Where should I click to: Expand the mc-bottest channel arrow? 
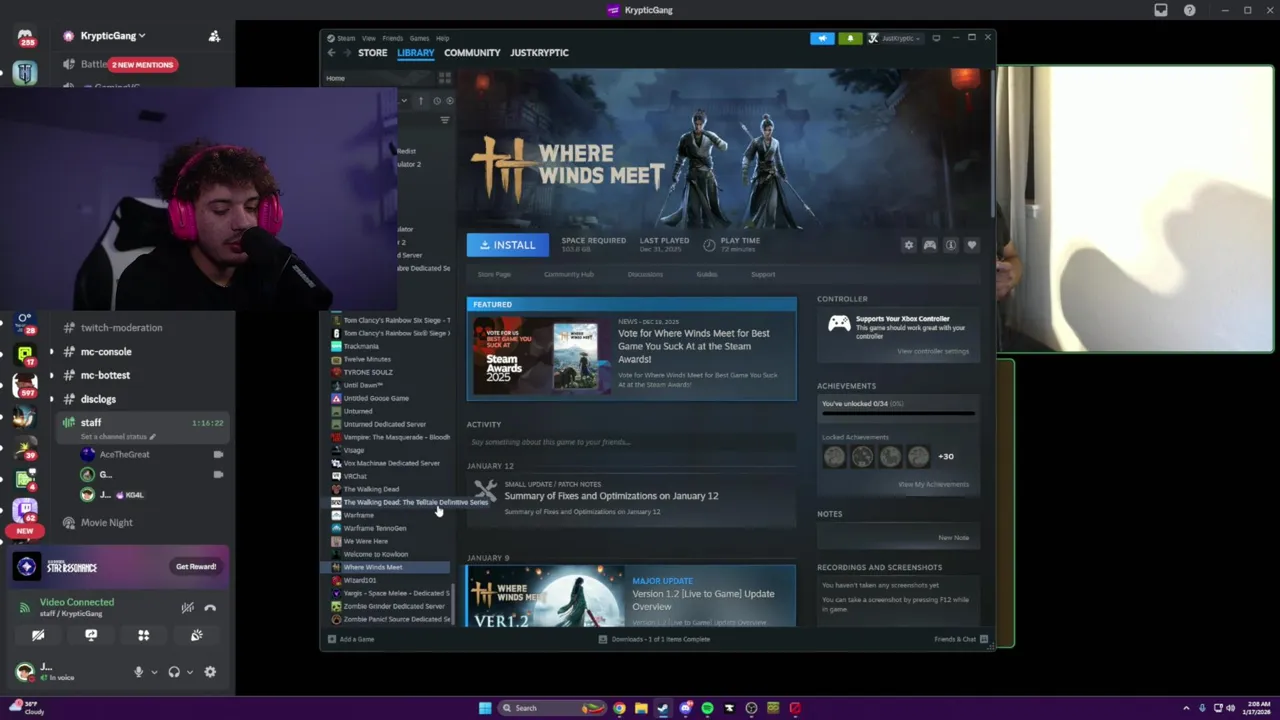51,375
